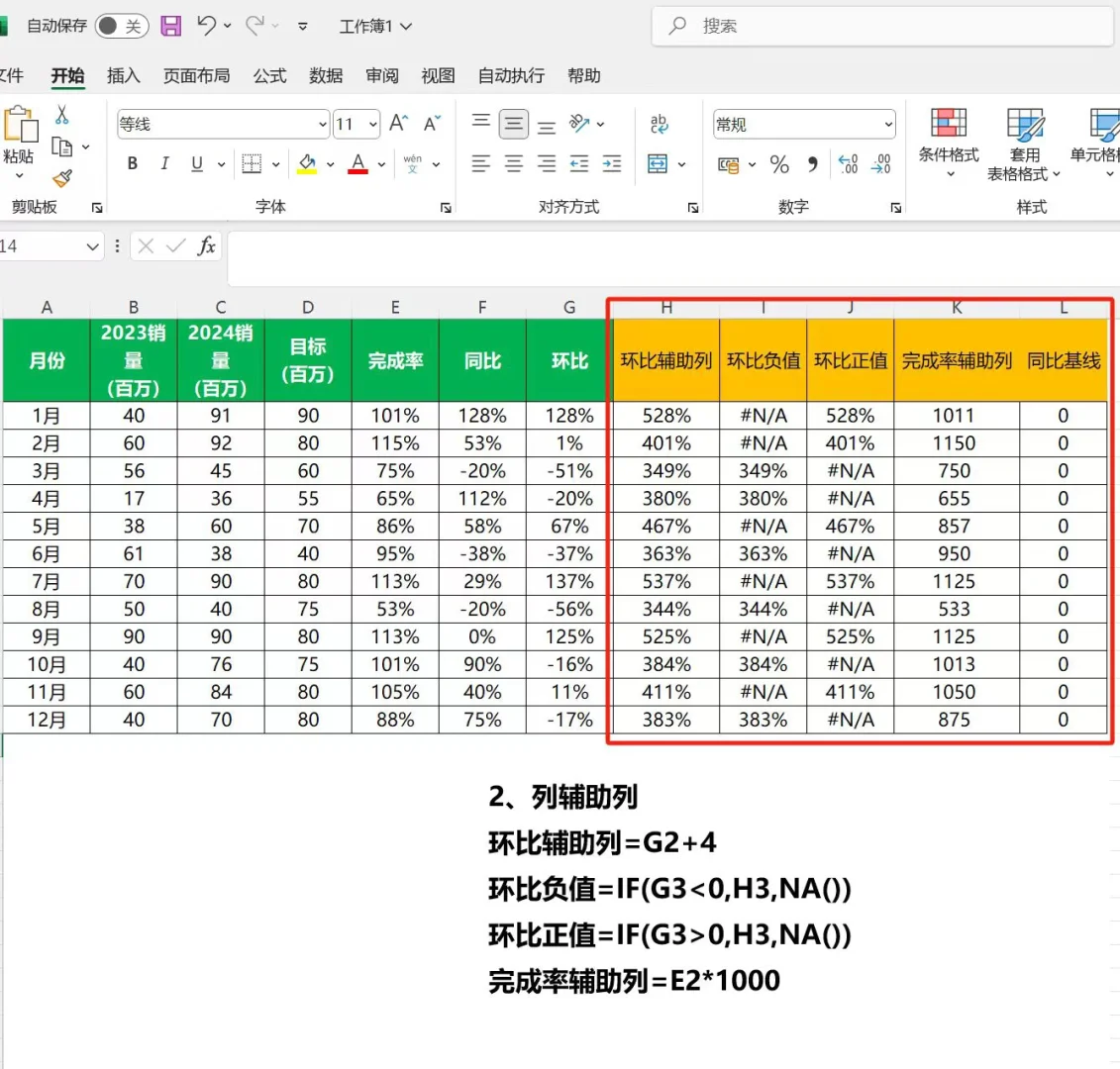Toggle Italic formatting
The image size is (1120, 1069).
[x=165, y=163]
